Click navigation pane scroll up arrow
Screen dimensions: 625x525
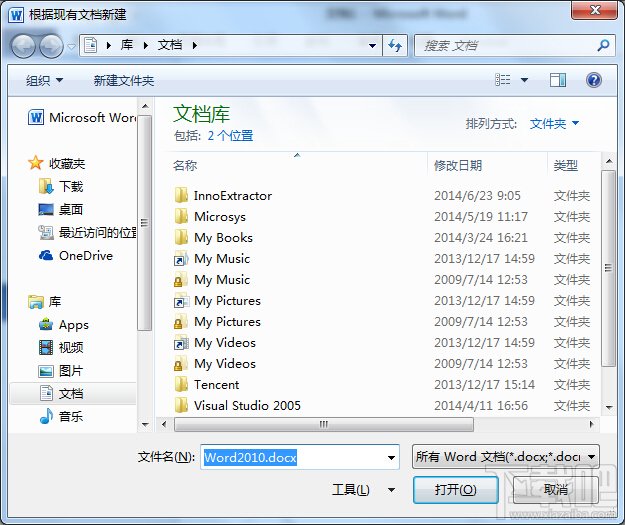(x=145, y=106)
